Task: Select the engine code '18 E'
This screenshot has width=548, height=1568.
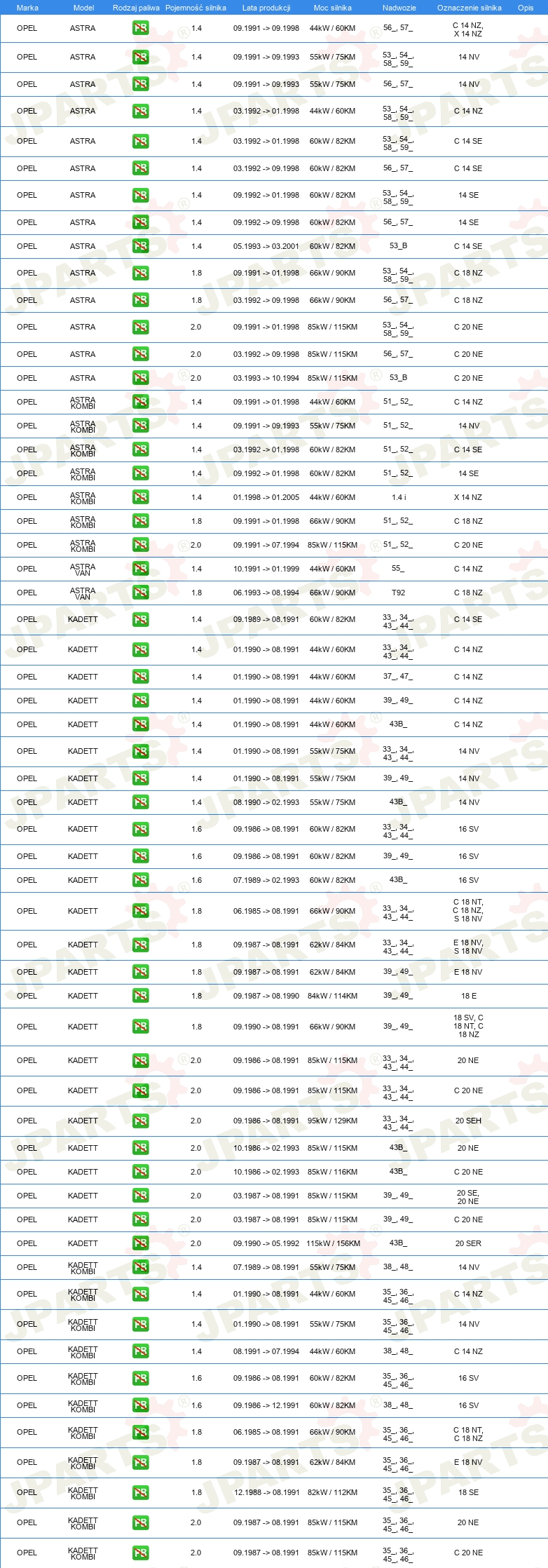Action: 468,996
